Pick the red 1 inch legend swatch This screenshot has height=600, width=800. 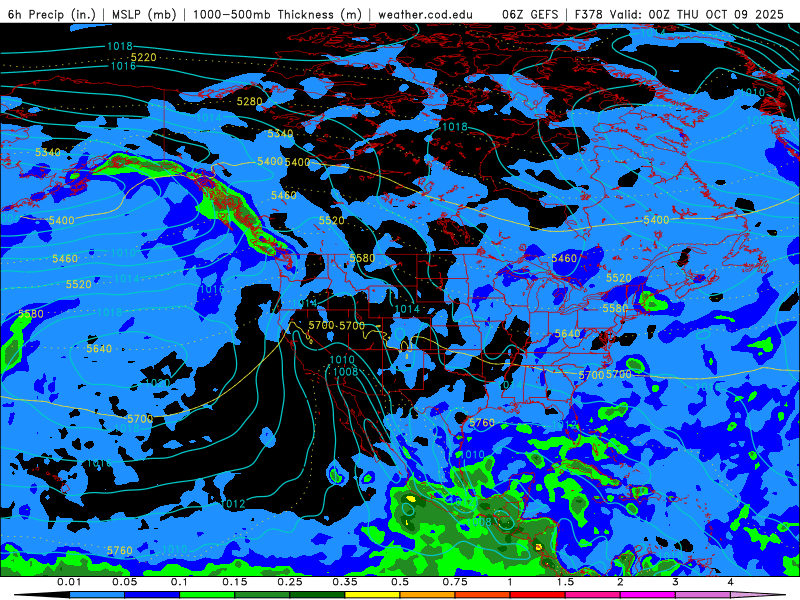[538, 595]
